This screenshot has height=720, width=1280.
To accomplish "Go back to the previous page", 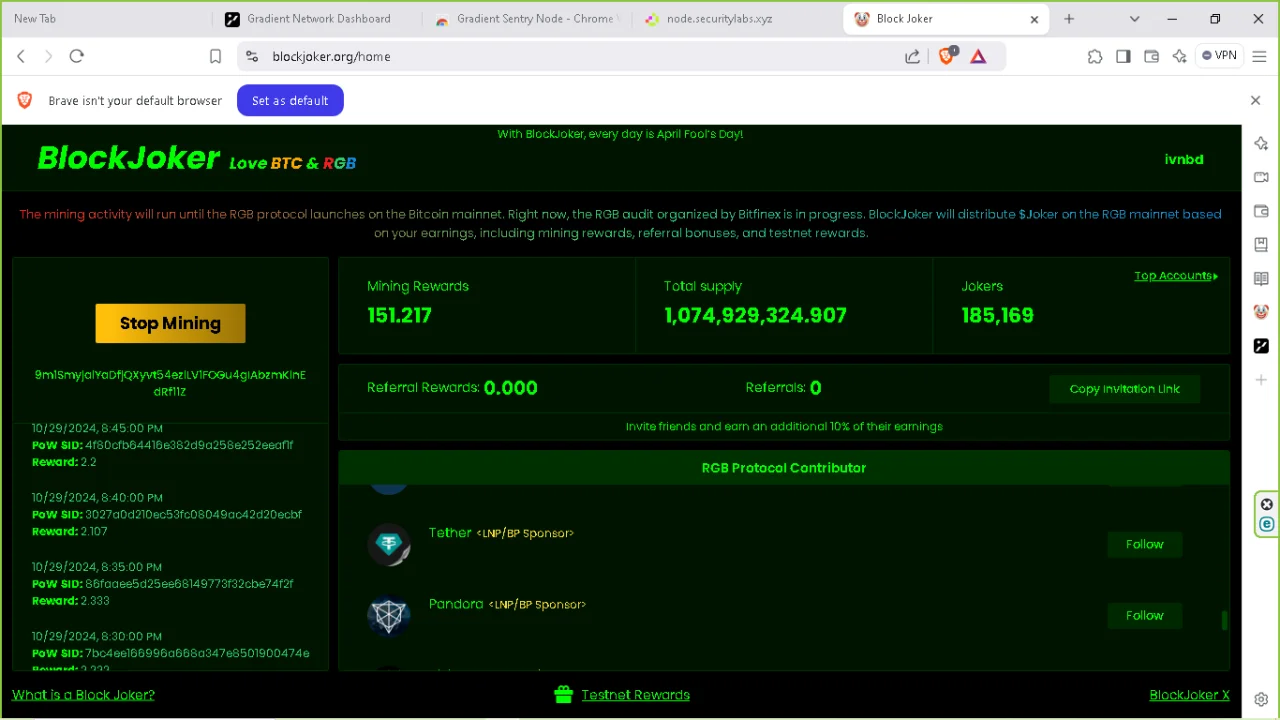I will tap(21, 57).
